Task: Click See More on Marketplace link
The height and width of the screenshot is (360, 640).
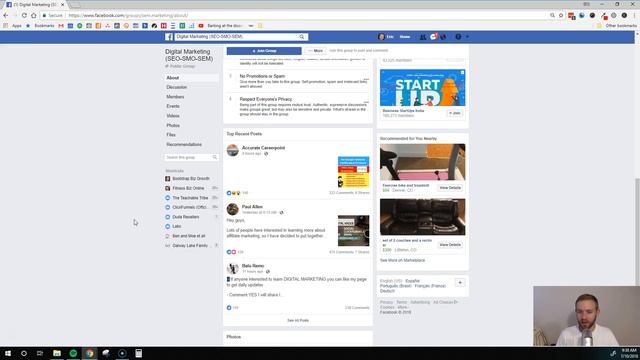Action: (402, 260)
